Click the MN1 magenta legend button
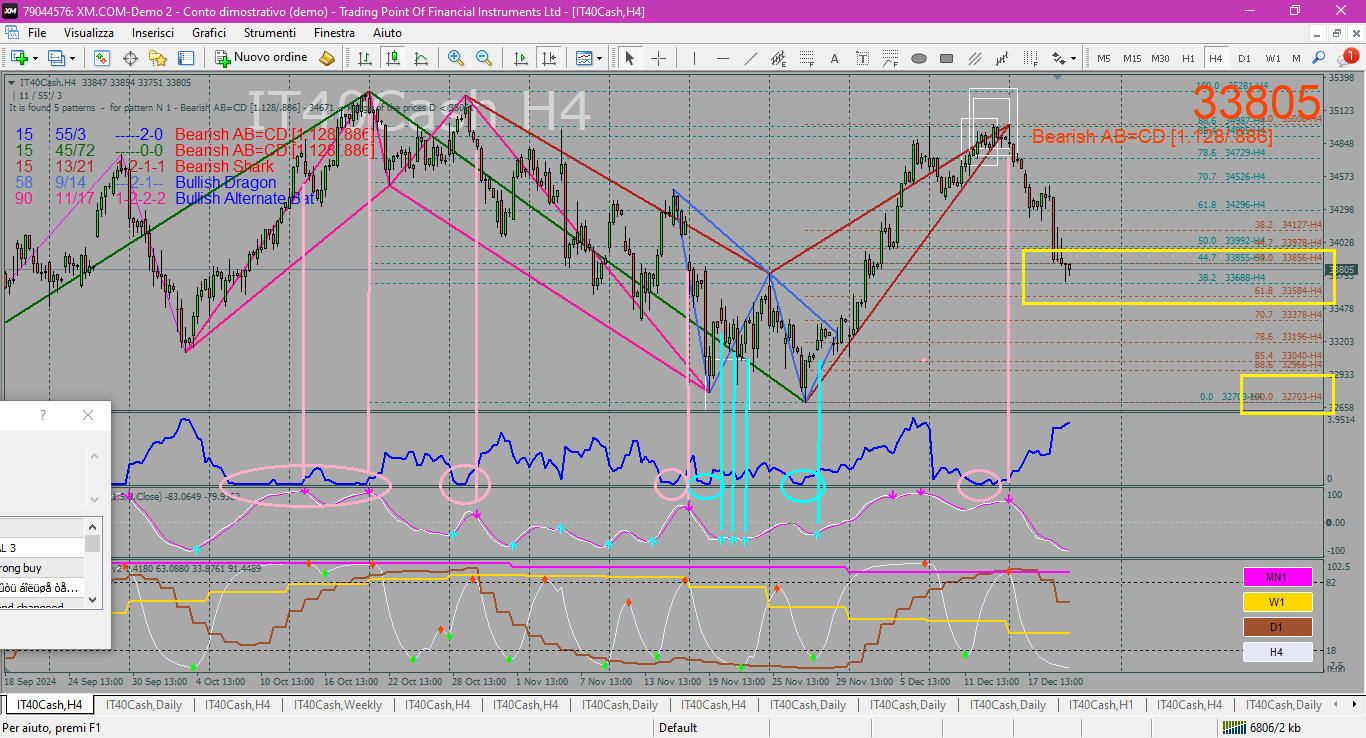Screen dimensions: 1366x738 (1277, 577)
